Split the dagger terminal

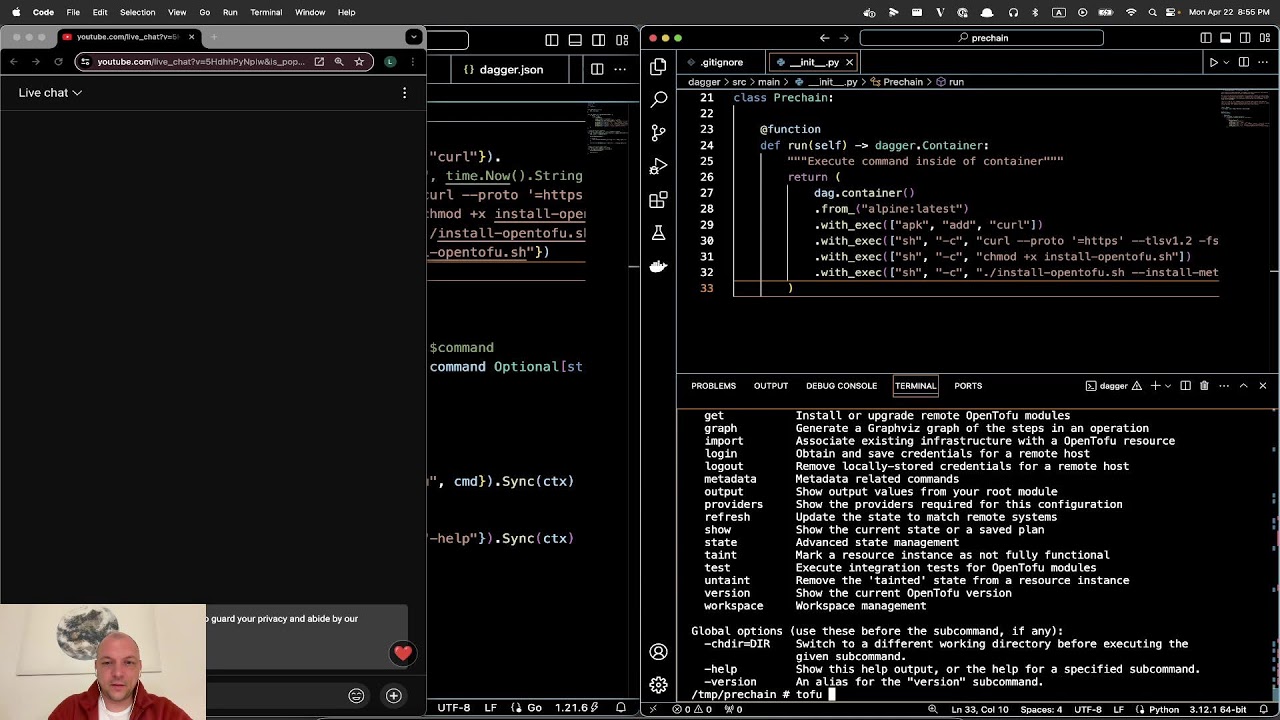[x=1185, y=386]
